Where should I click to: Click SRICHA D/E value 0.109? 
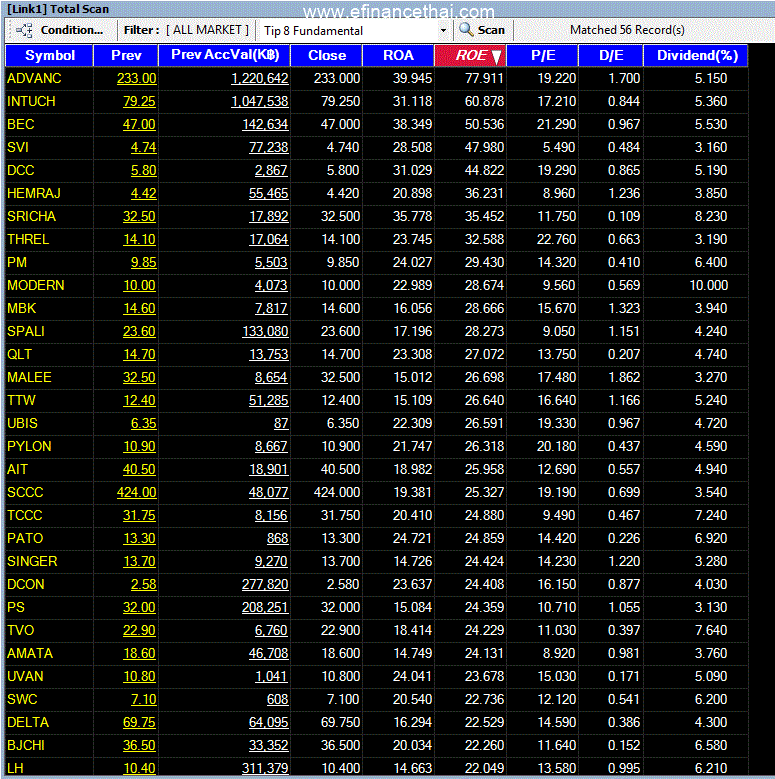point(624,217)
